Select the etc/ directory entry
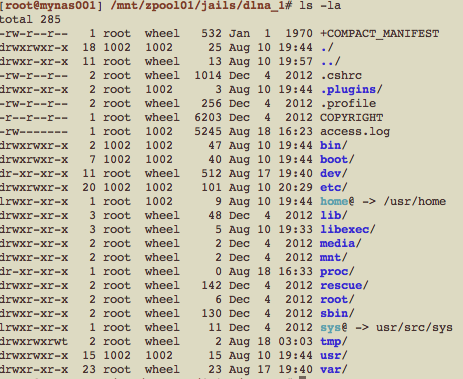463x379 pixels. tap(334, 188)
